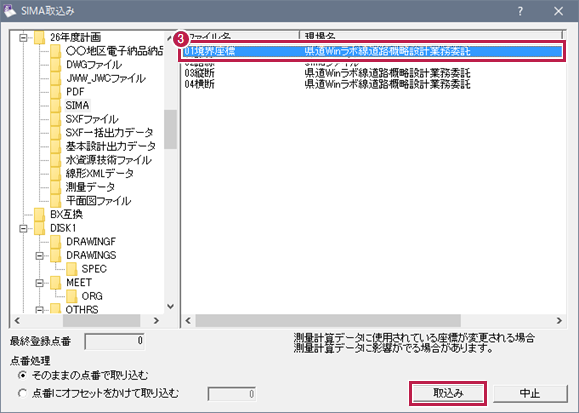Click the offset value input field
The image size is (579, 413).
coord(232,394)
